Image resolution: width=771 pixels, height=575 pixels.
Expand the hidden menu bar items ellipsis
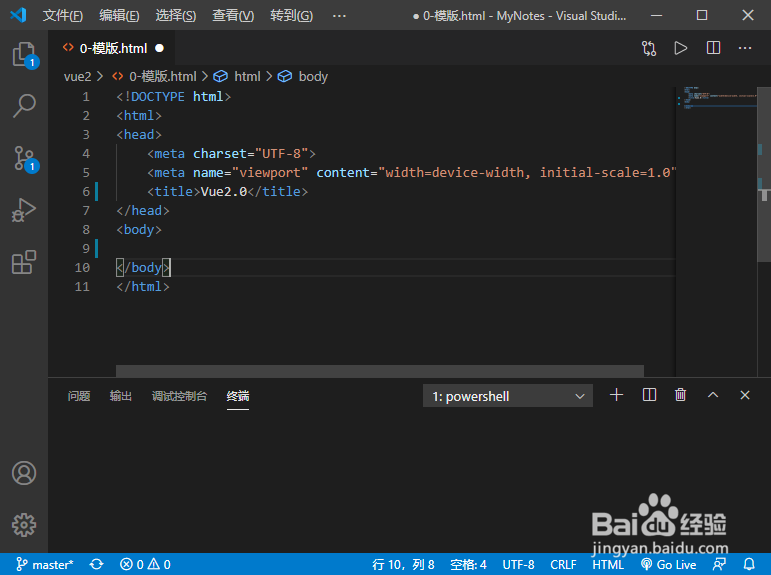[339, 16]
